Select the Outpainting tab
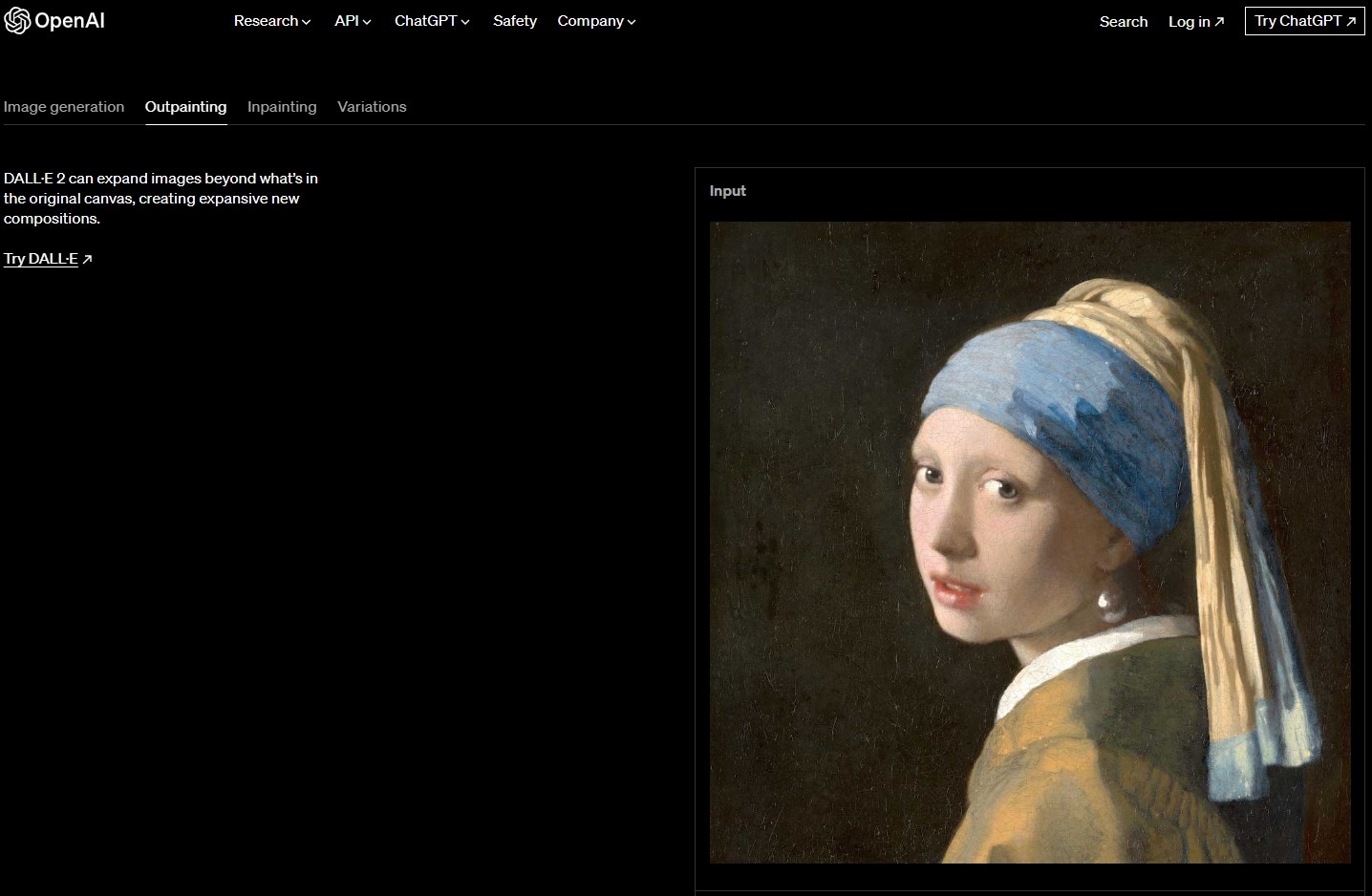 click(185, 107)
